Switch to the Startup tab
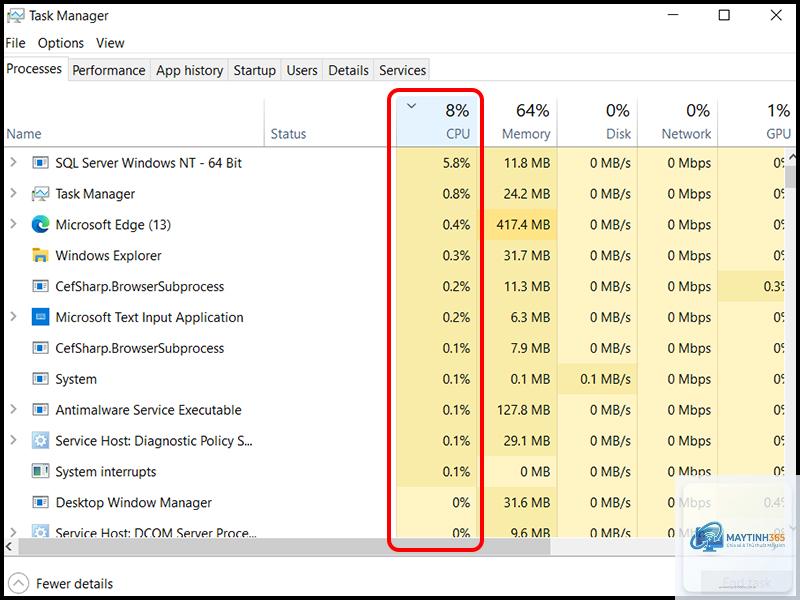The width and height of the screenshot is (800, 600). [254, 70]
